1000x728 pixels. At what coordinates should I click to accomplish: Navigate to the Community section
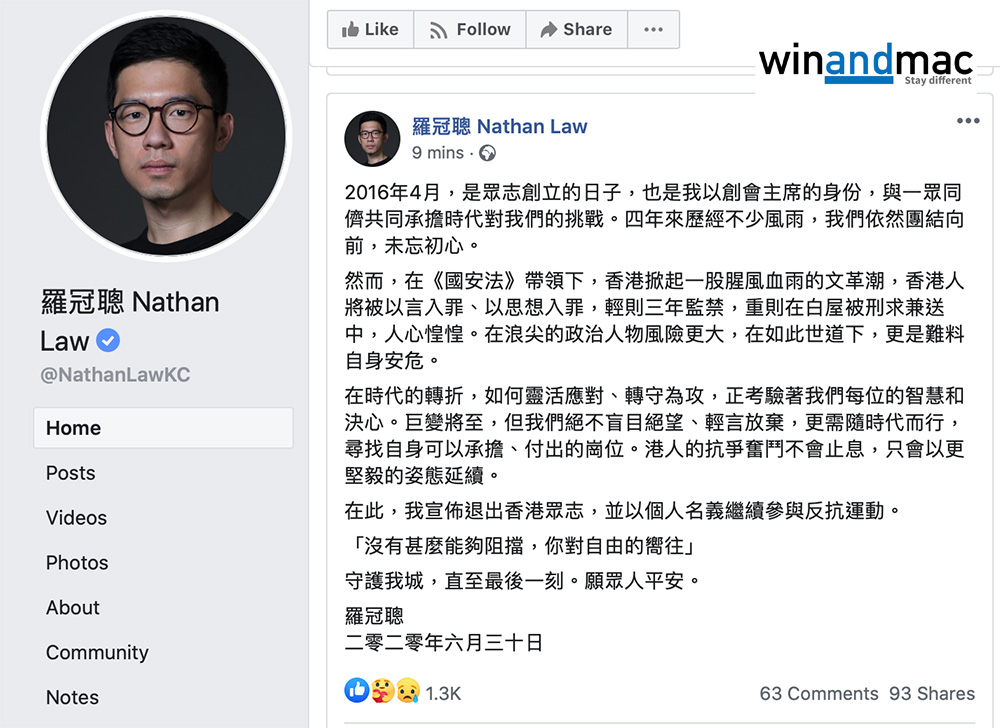(97, 653)
